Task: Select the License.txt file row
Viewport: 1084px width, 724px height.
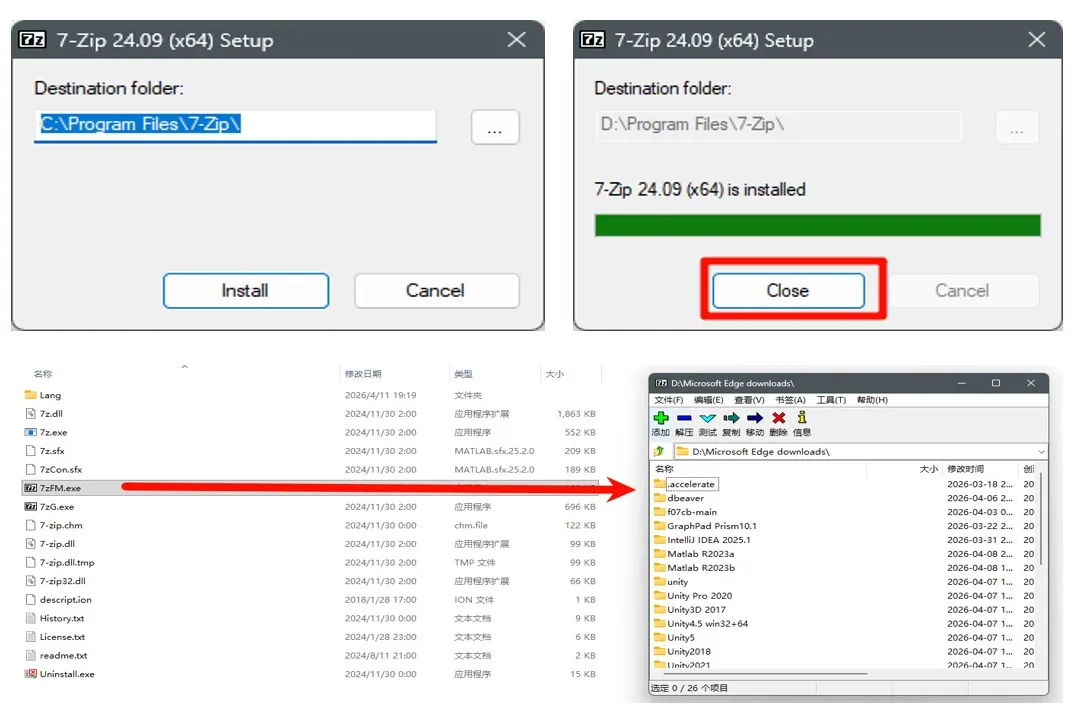Action: coord(311,636)
